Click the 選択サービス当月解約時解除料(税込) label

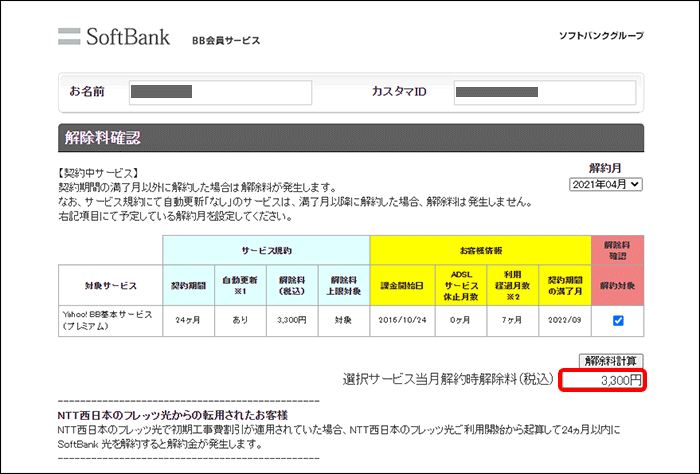point(448,380)
